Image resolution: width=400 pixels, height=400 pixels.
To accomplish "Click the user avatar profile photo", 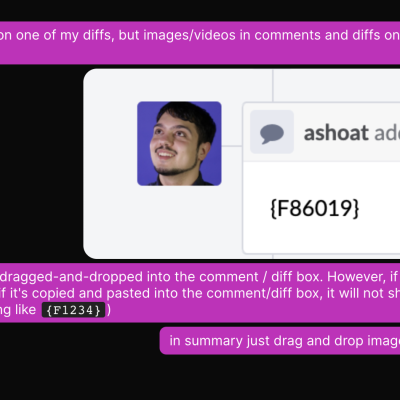I will (x=179, y=143).
